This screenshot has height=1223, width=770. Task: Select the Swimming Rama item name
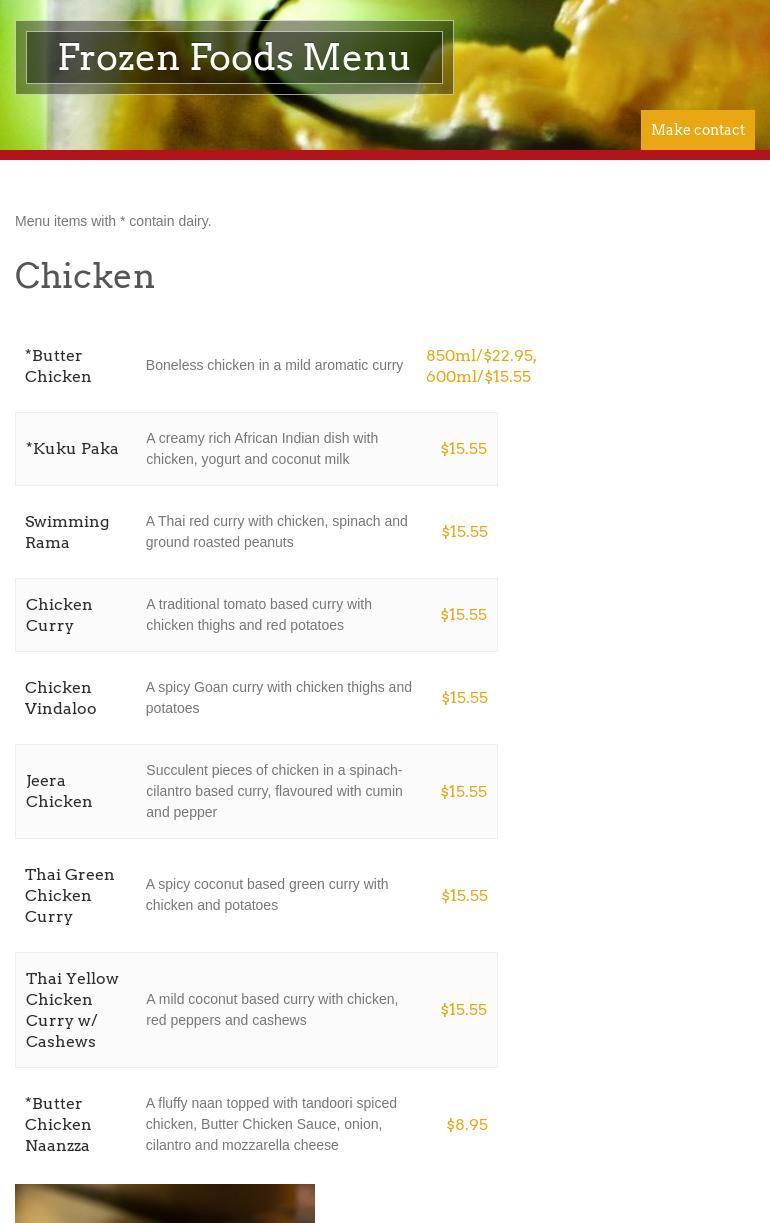(x=67, y=532)
